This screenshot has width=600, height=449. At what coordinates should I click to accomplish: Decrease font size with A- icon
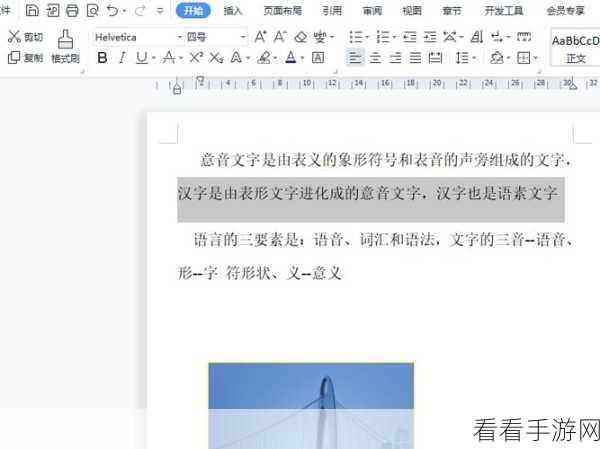(x=280, y=37)
